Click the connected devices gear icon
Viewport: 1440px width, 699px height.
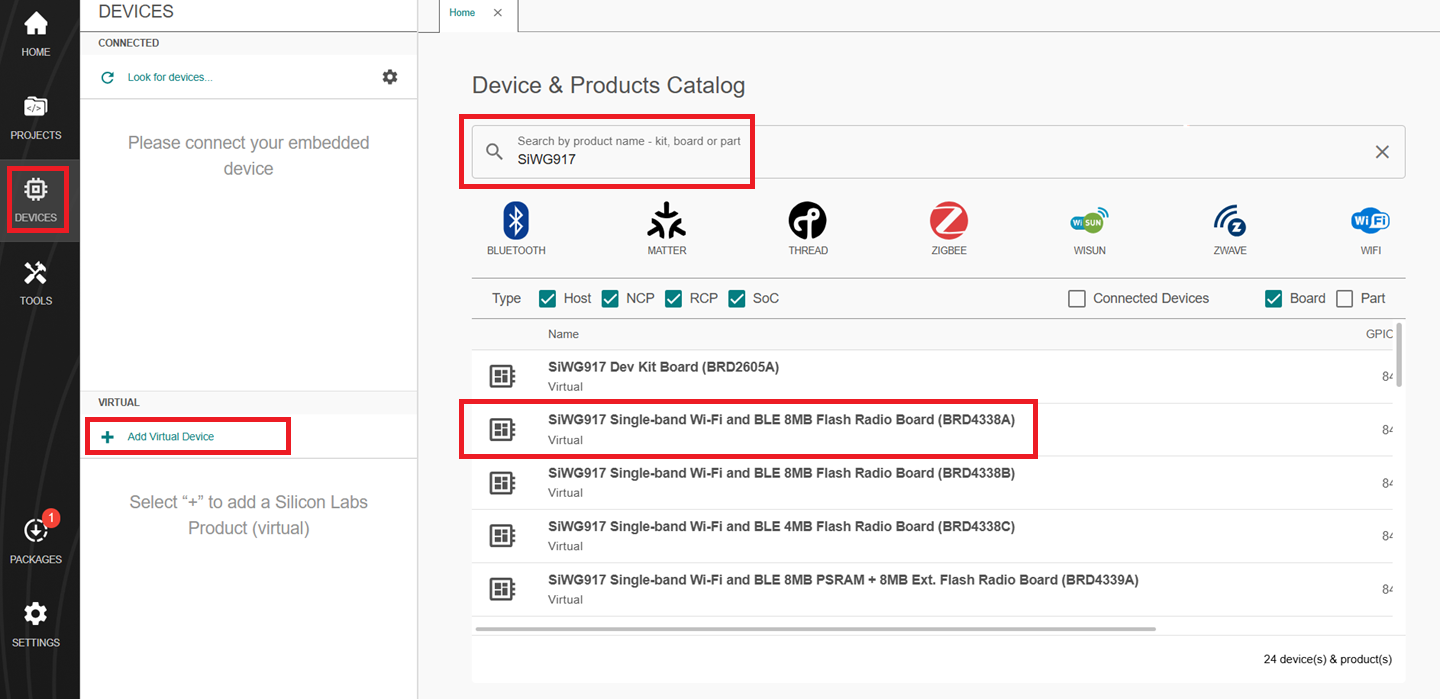(390, 77)
